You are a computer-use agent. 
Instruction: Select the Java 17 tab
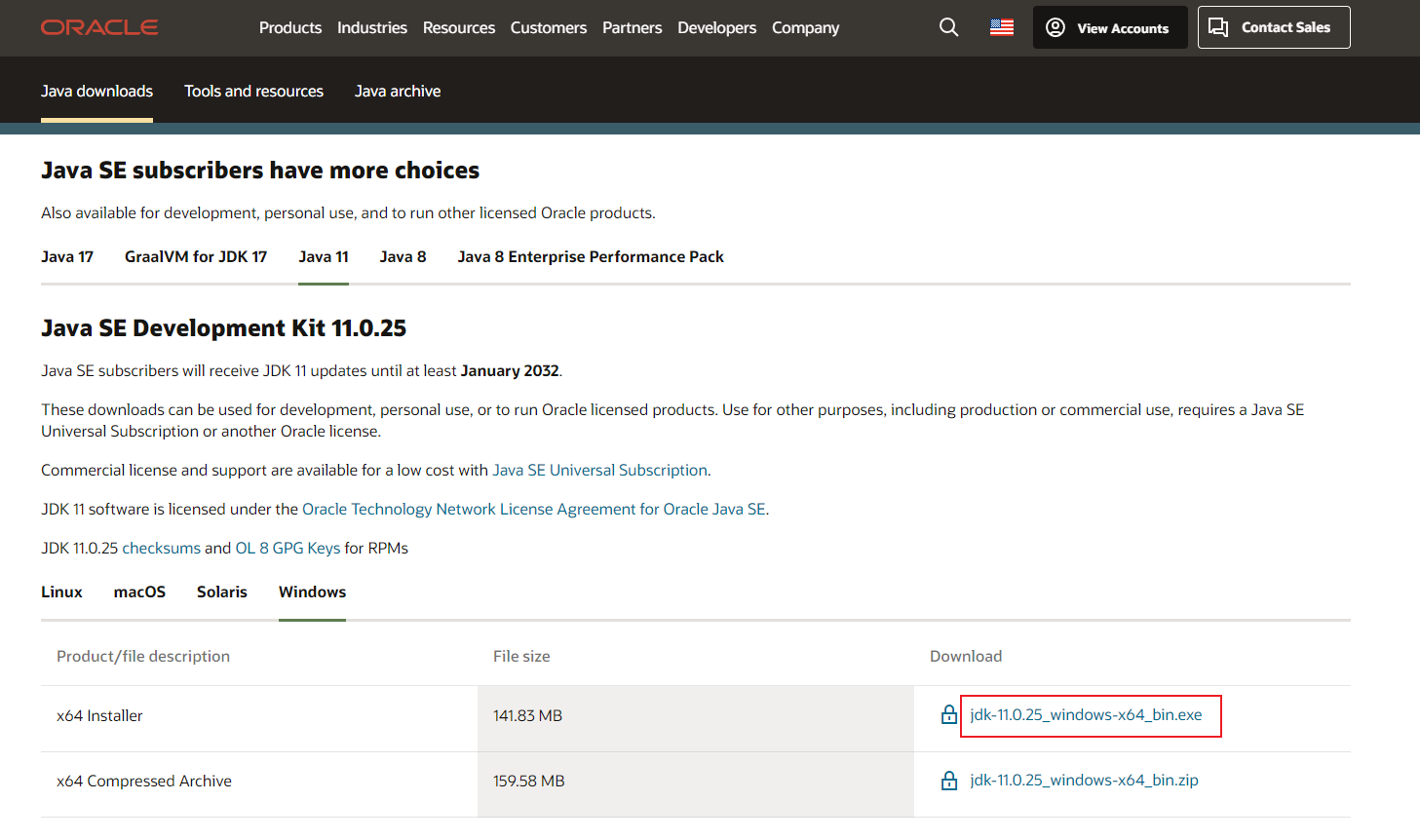click(67, 256)
